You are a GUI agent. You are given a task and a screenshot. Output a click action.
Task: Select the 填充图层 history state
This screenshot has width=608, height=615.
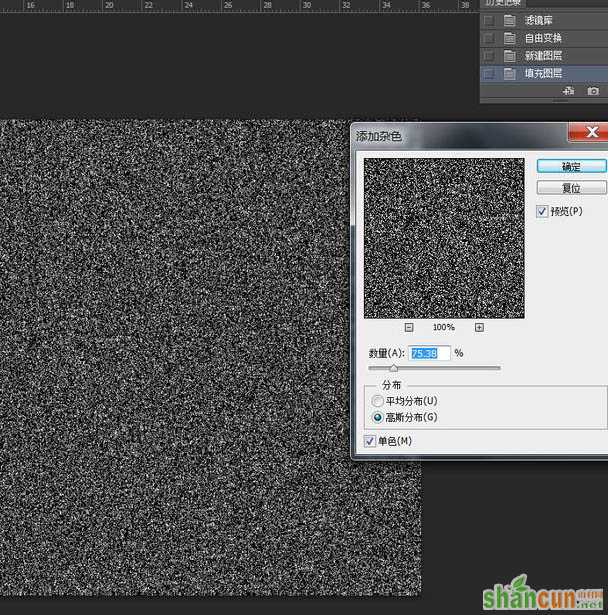point(544,73)
